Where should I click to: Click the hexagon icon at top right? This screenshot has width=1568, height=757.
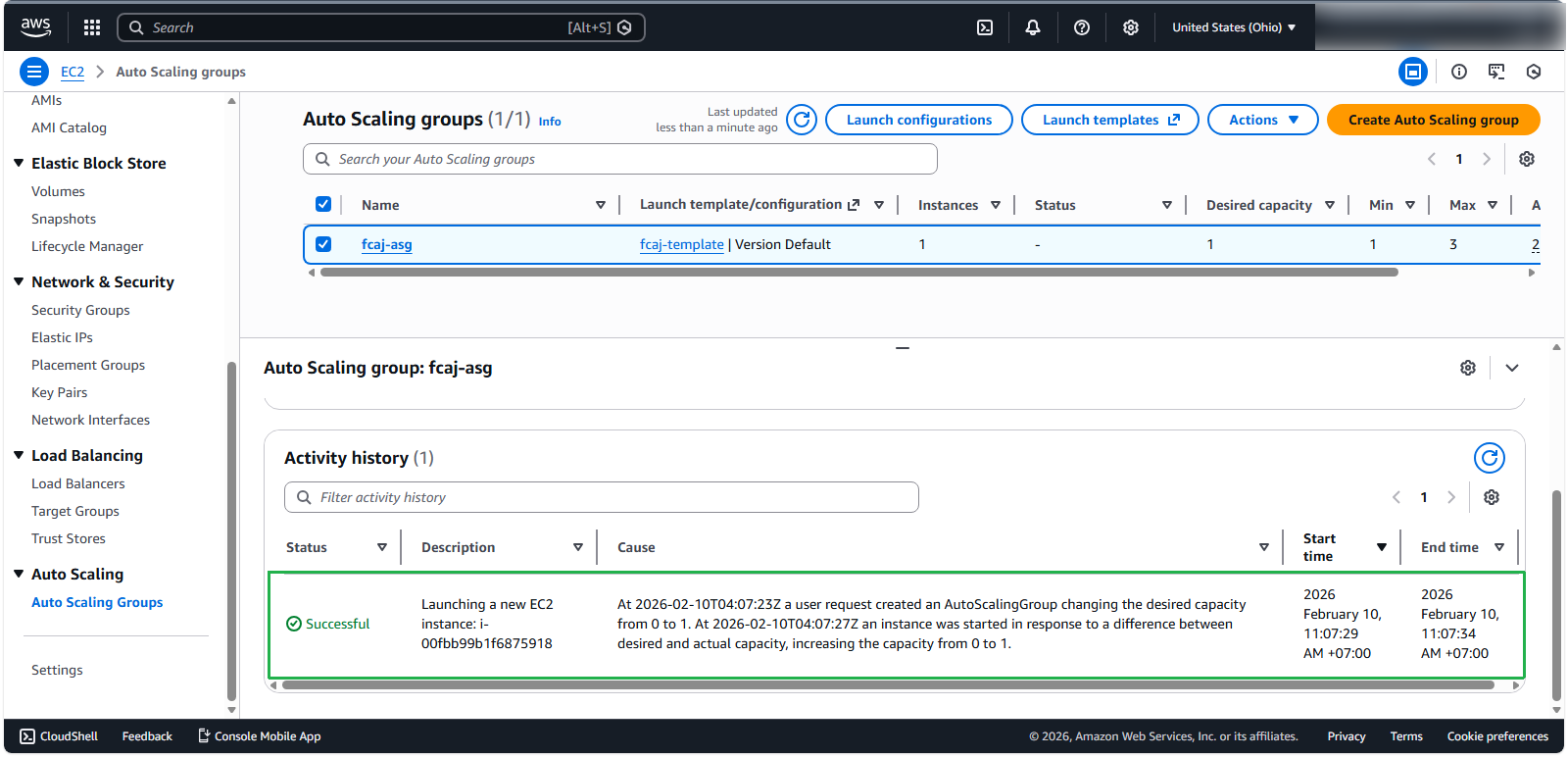1534,72
